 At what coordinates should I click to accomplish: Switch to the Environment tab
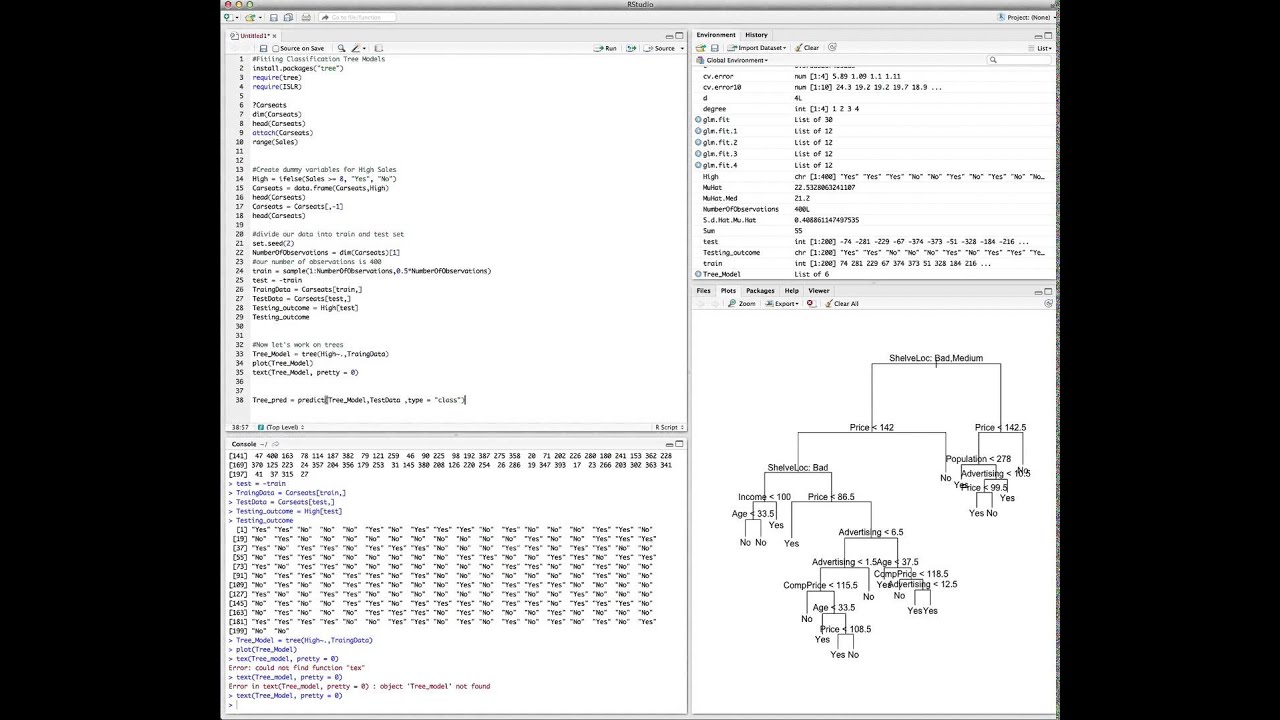point(716,35)
